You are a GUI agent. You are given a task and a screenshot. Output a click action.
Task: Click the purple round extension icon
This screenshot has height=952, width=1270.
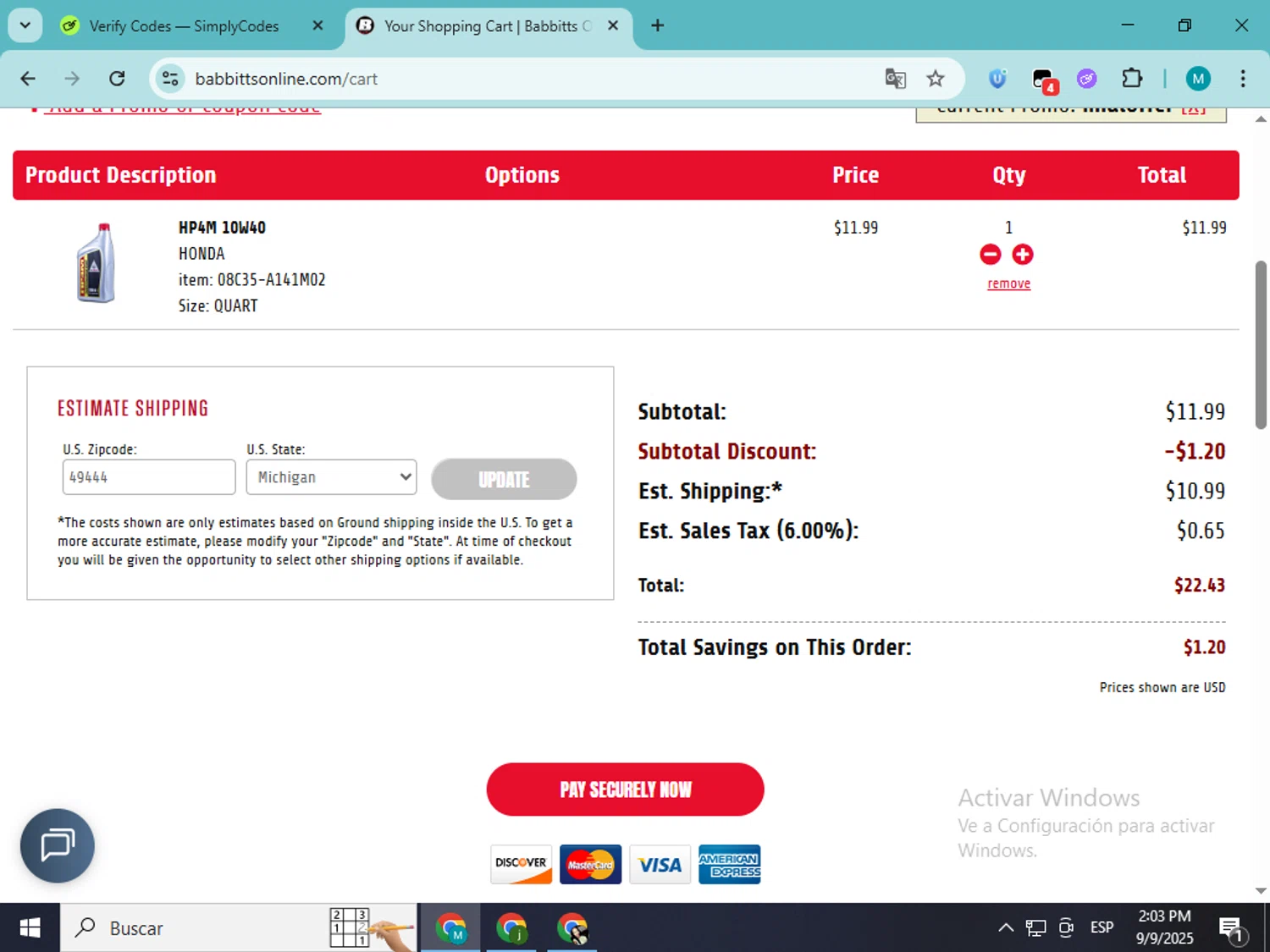pos(1087,79)
